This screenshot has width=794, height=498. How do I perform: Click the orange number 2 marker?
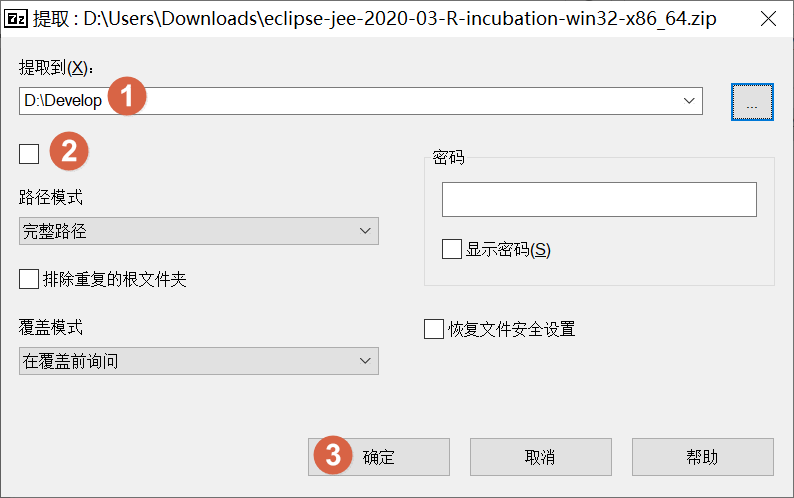pos(69,152)
